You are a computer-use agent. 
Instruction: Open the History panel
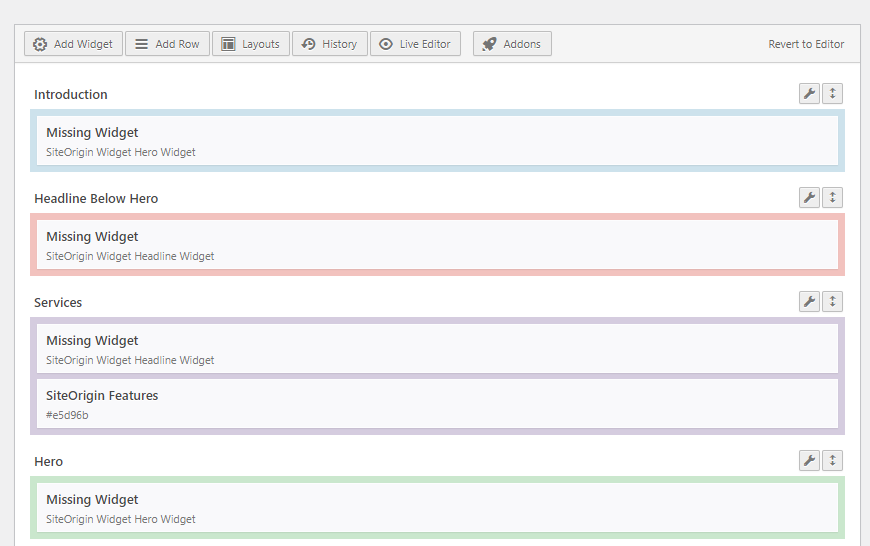pyautogui.click(x=330, y=44)
